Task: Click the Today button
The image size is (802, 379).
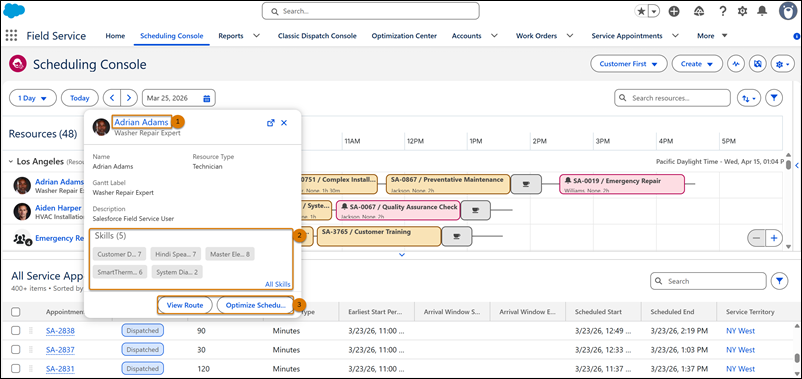Action: coord(80,98)
